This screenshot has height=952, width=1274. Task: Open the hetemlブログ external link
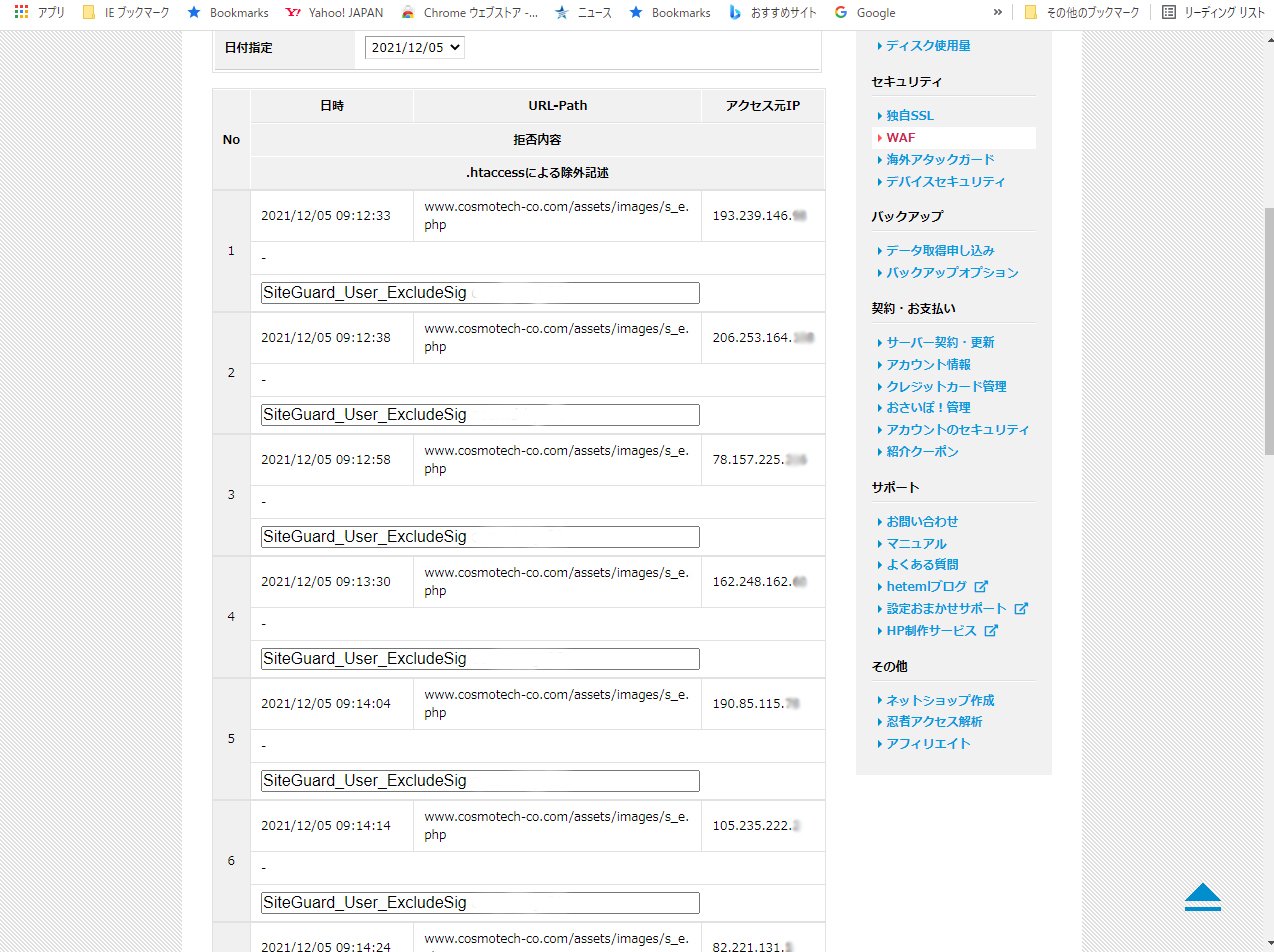931,587
